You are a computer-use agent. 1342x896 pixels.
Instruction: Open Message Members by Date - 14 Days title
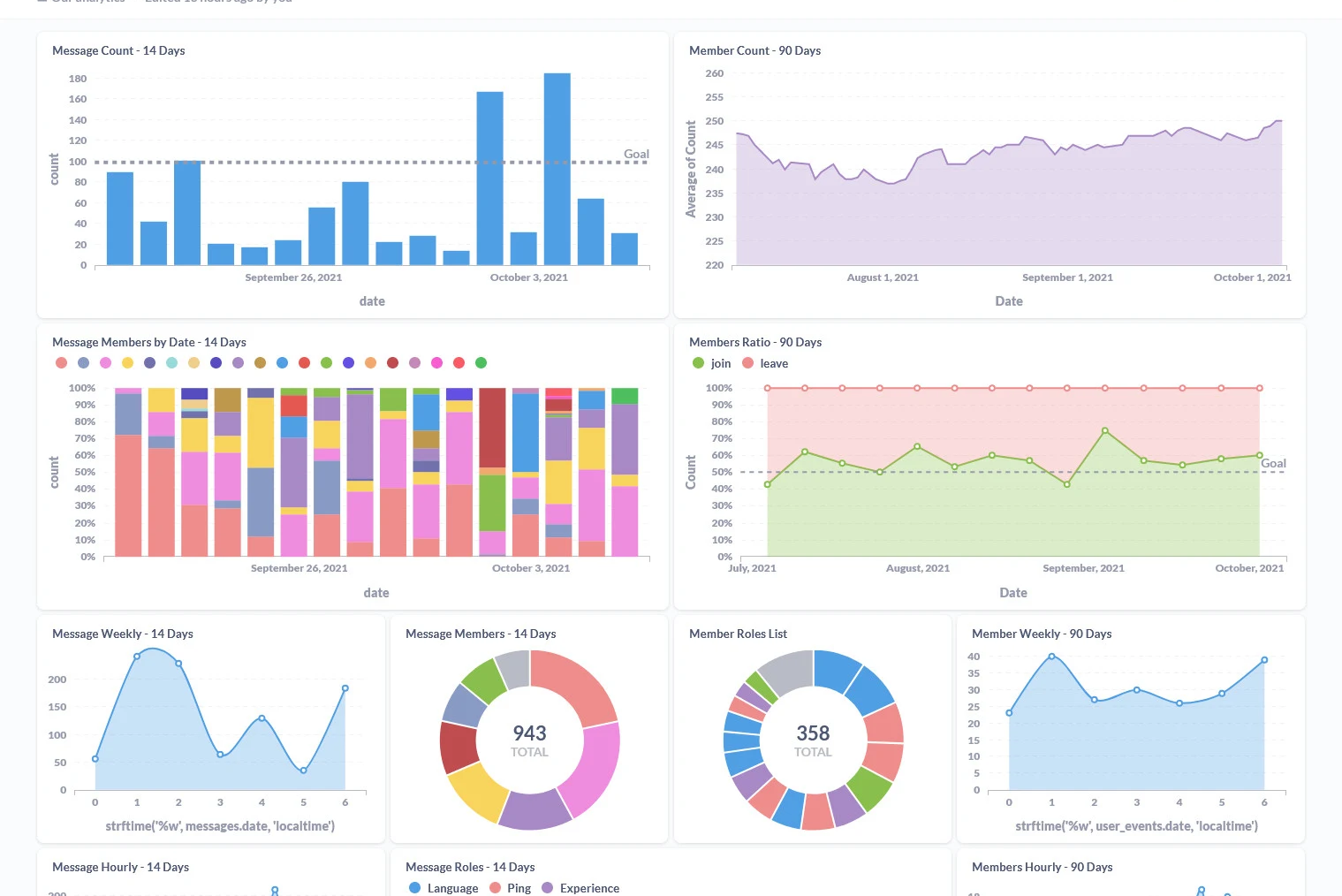[149, 342]
